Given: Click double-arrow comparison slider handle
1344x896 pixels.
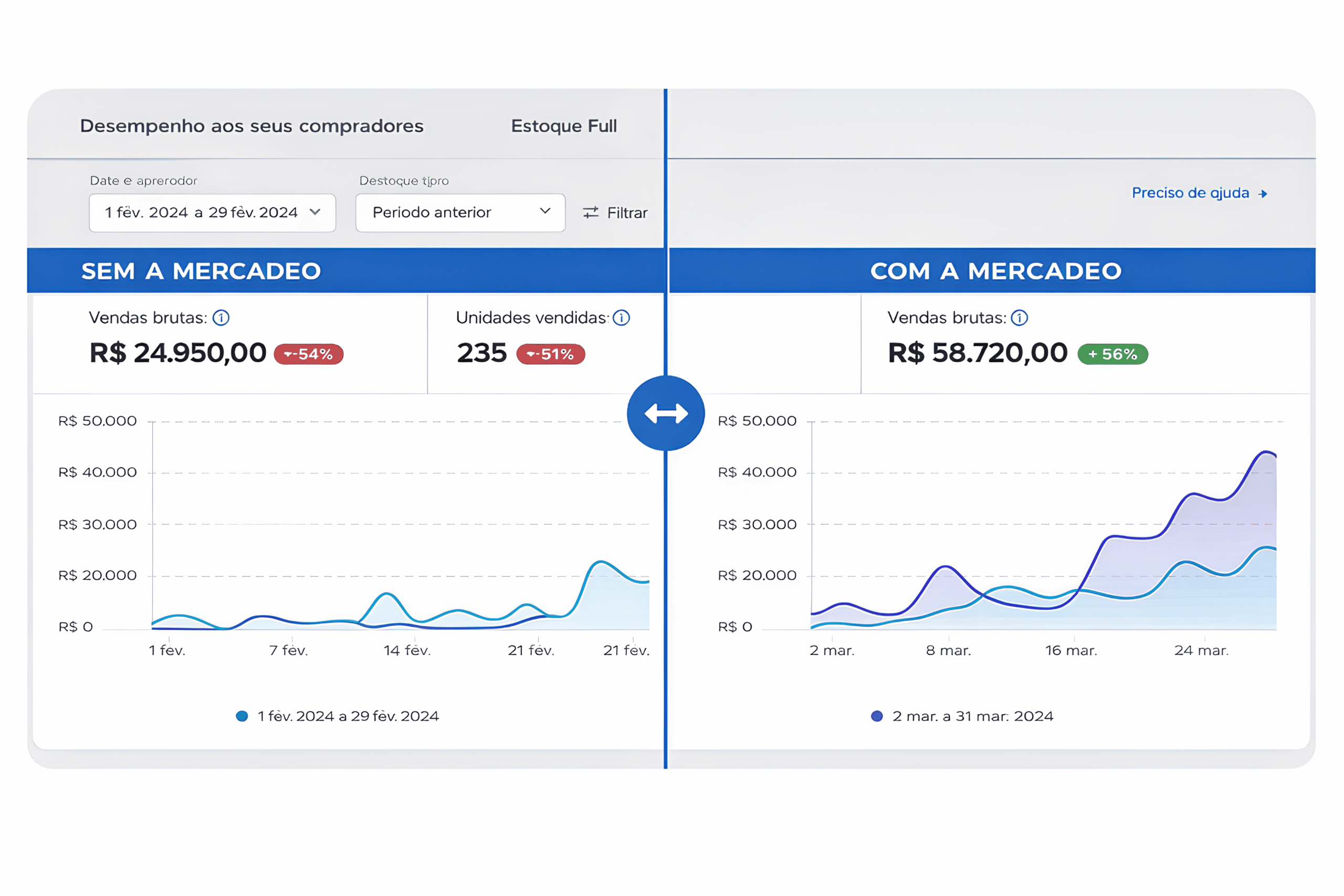Looking at the screenshot, I should (x=666, y=413).
